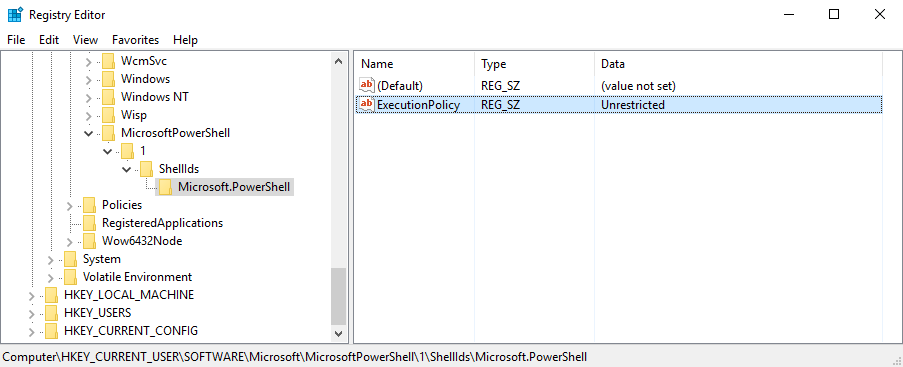Screen dimensions: 903x367
Task: Click the tree pane scroll down arrow
Action: (339, 333)
